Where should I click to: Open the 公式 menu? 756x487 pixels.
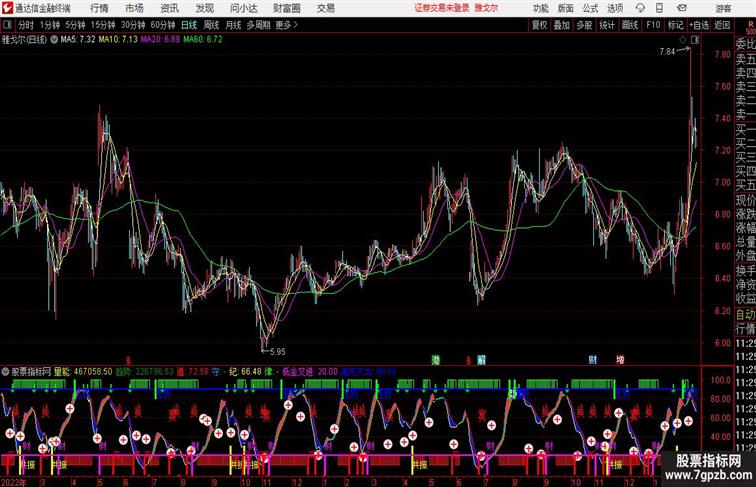[x=590, y=8]
